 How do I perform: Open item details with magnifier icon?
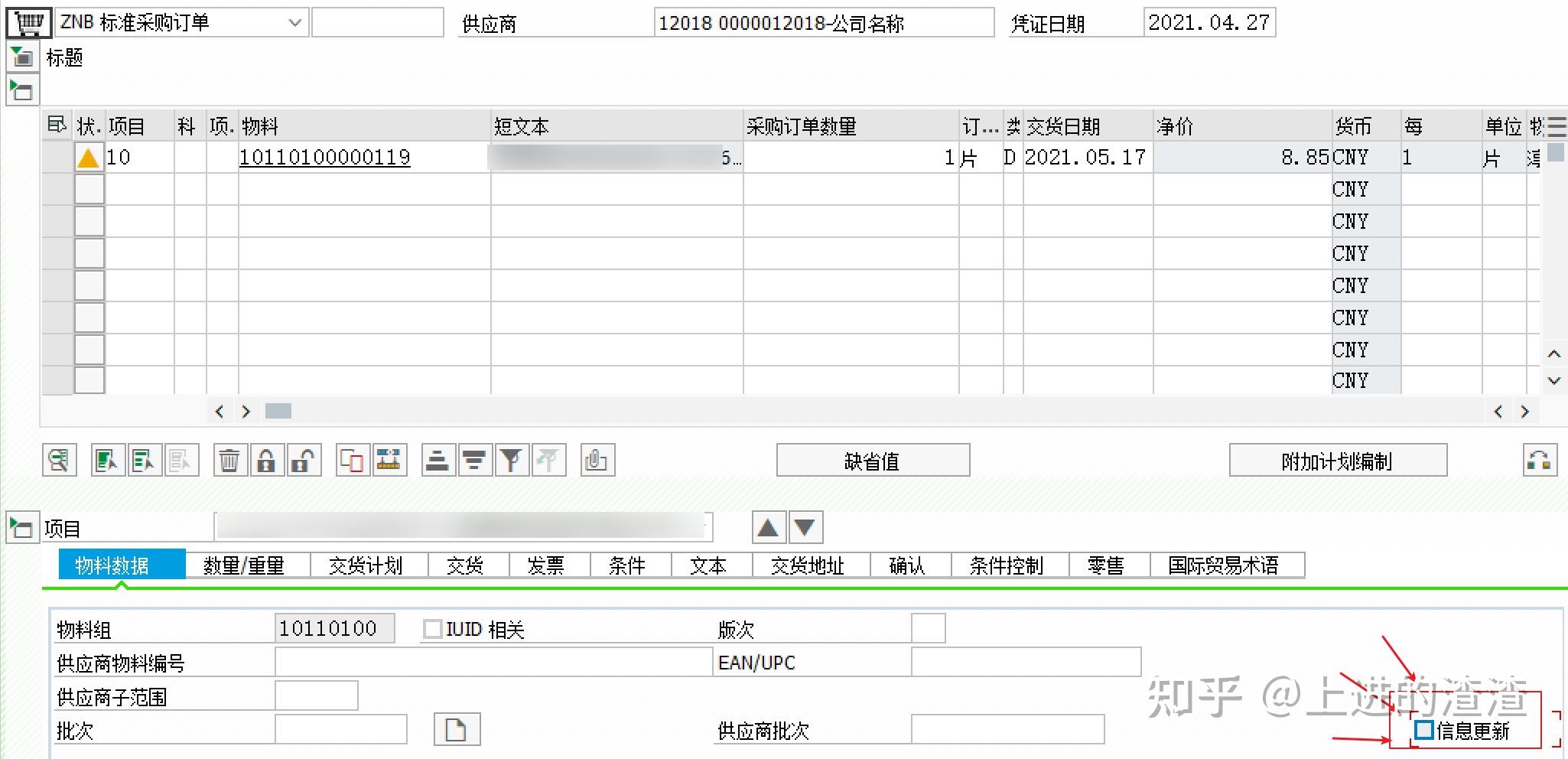tap(60, 460)
